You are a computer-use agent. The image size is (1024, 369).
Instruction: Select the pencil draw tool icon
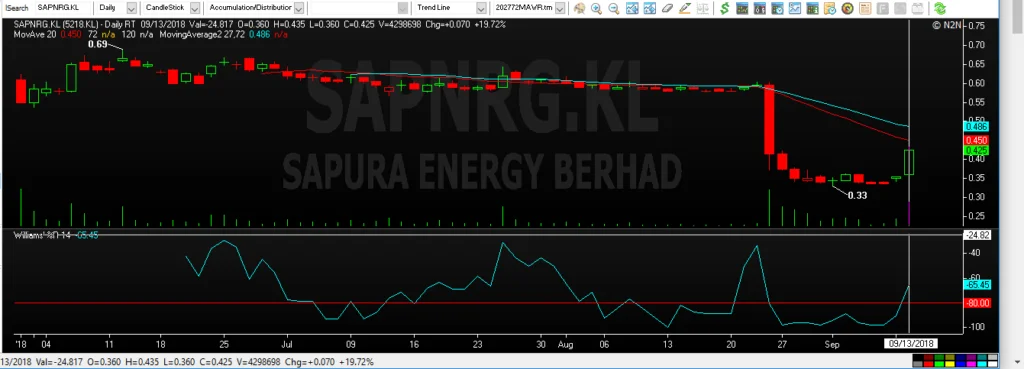[x=684, y=8]
